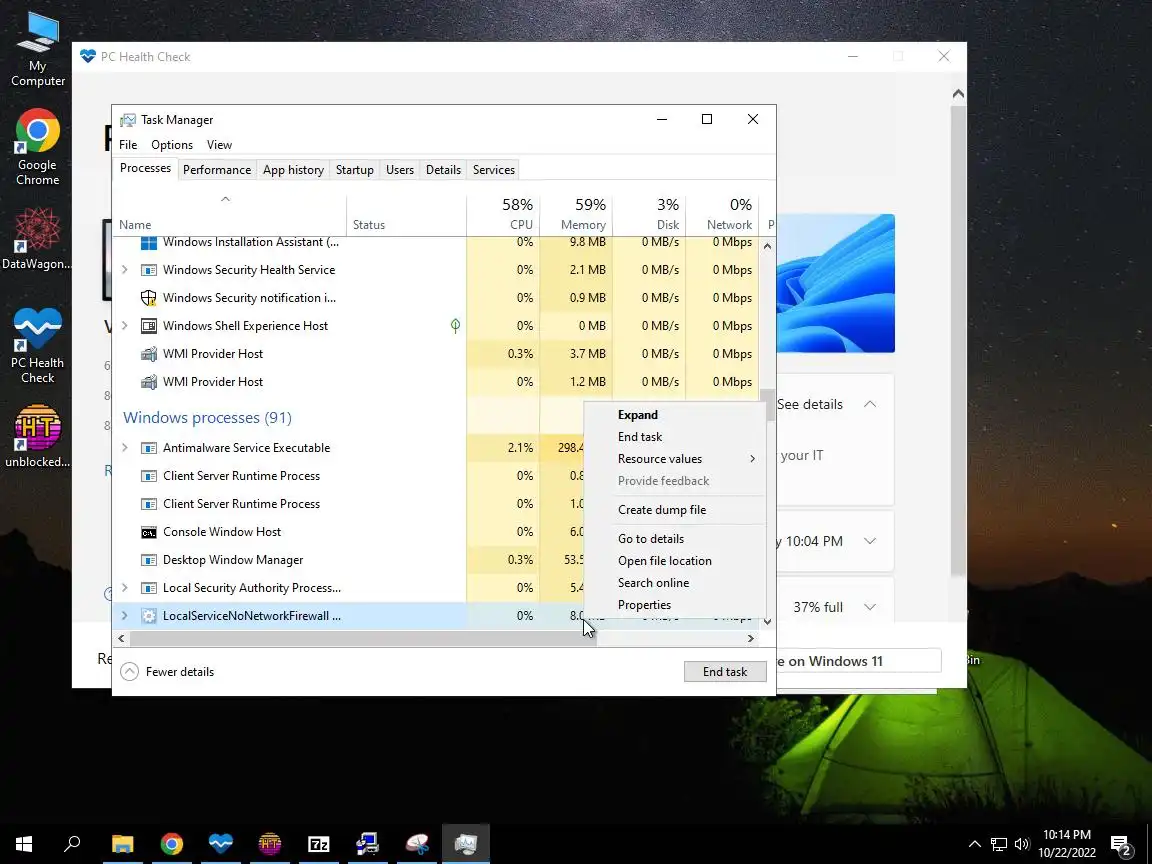Image resolution: width=1152 pixels, height=864 pixels.
Task: Open Chrome from the taskbar
Action: coord(172,843)
